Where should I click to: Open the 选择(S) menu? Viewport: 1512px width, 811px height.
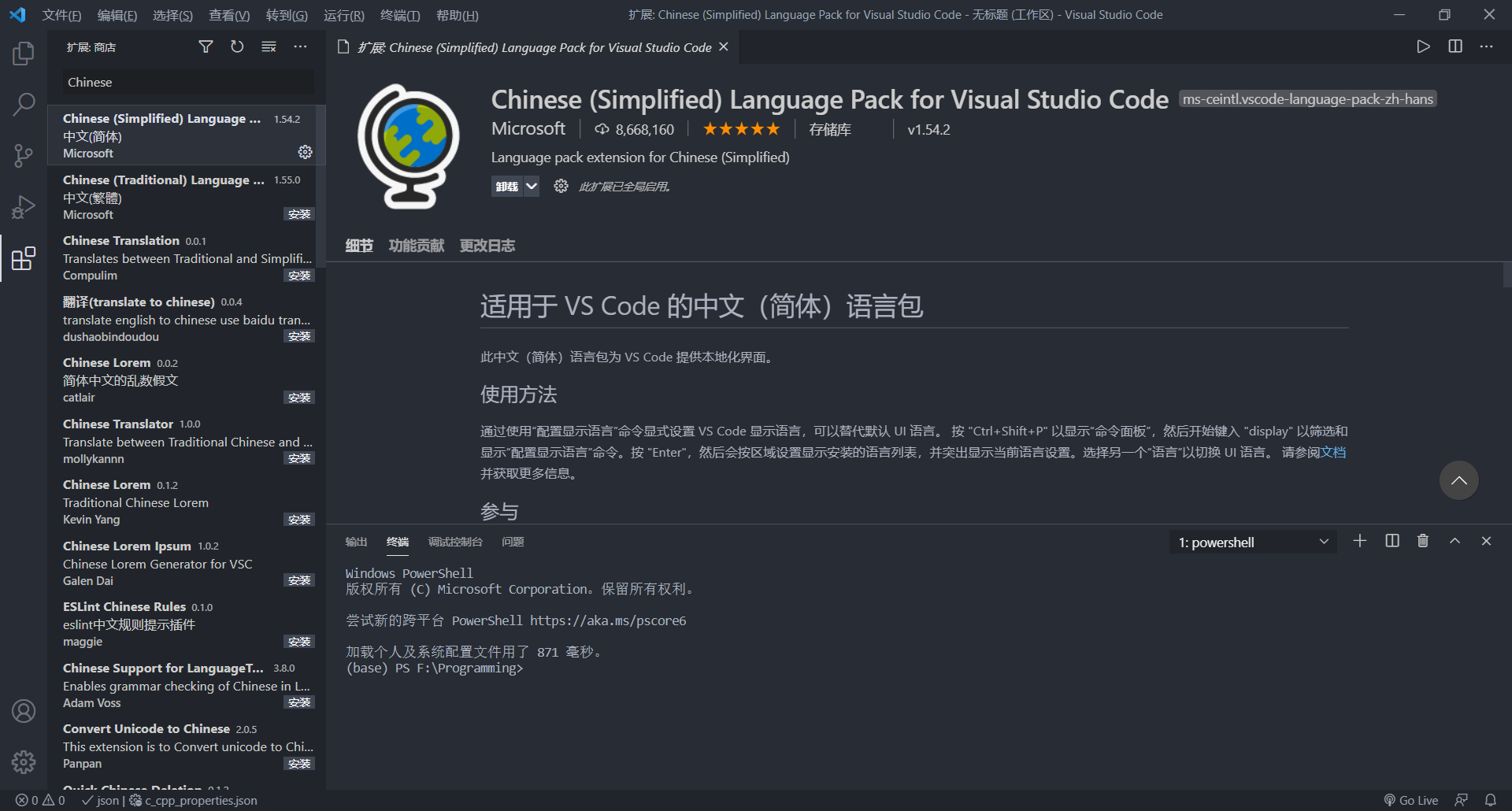(172, 15)
